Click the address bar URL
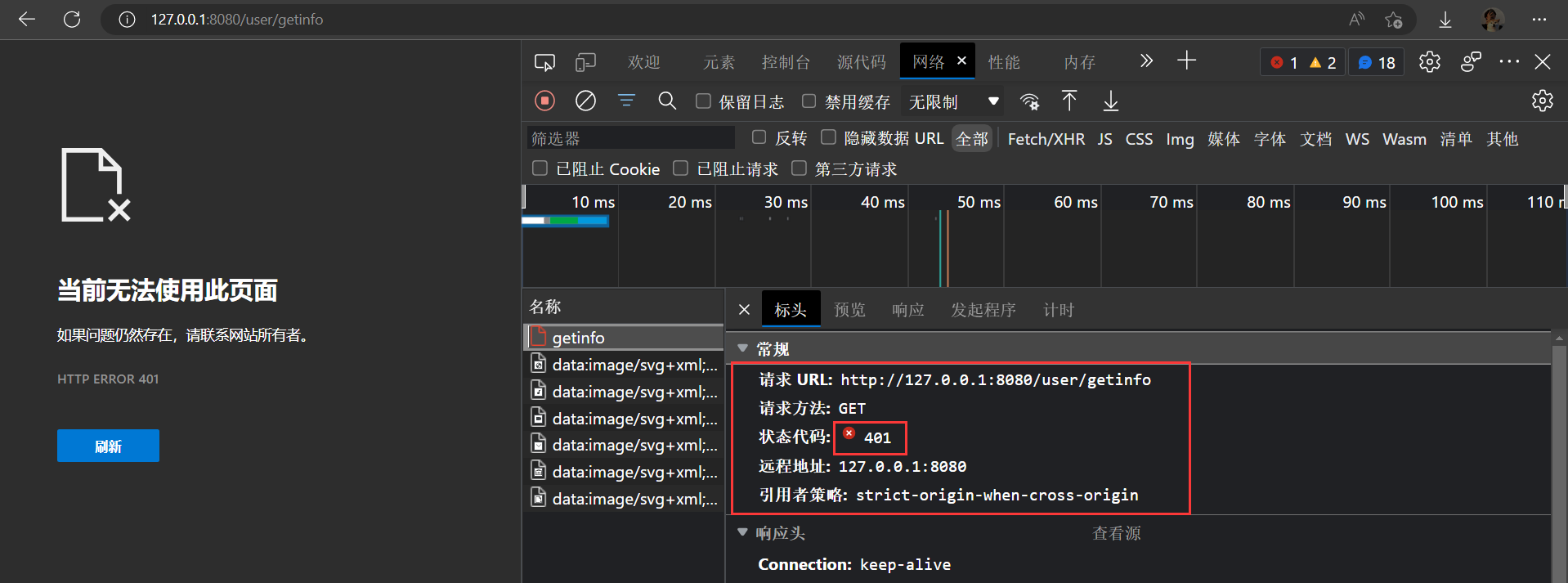The height and width of the screenshot is (583, 1568). click(237, 19)
